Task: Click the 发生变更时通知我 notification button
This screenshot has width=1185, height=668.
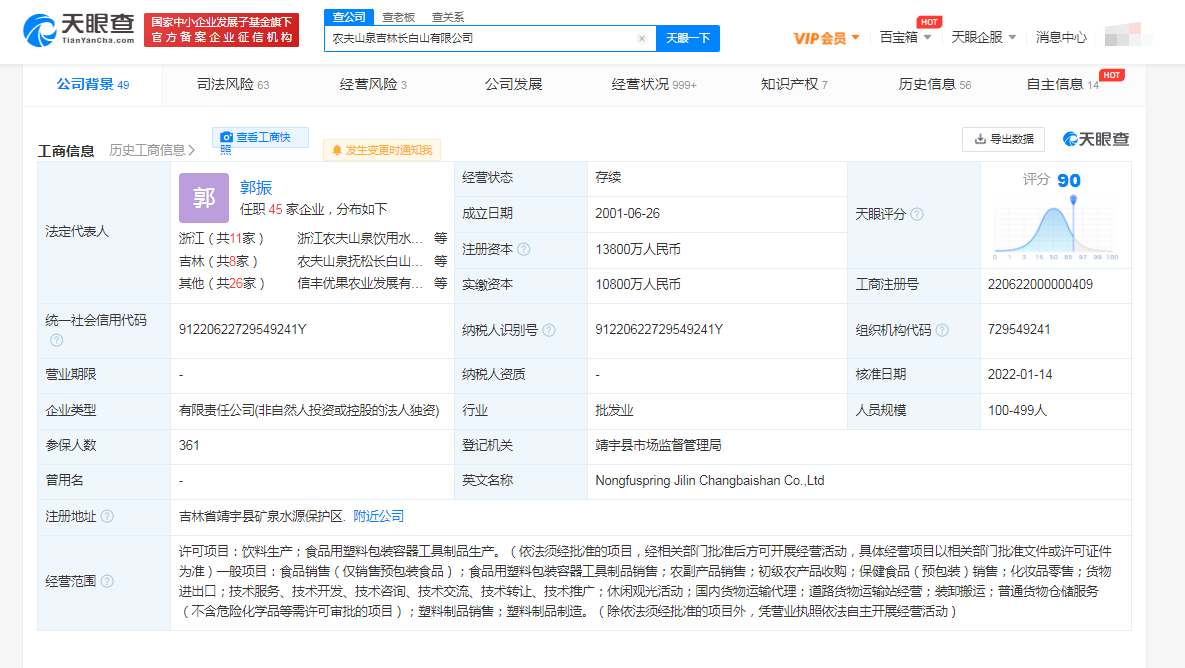Action: point(382,150)
